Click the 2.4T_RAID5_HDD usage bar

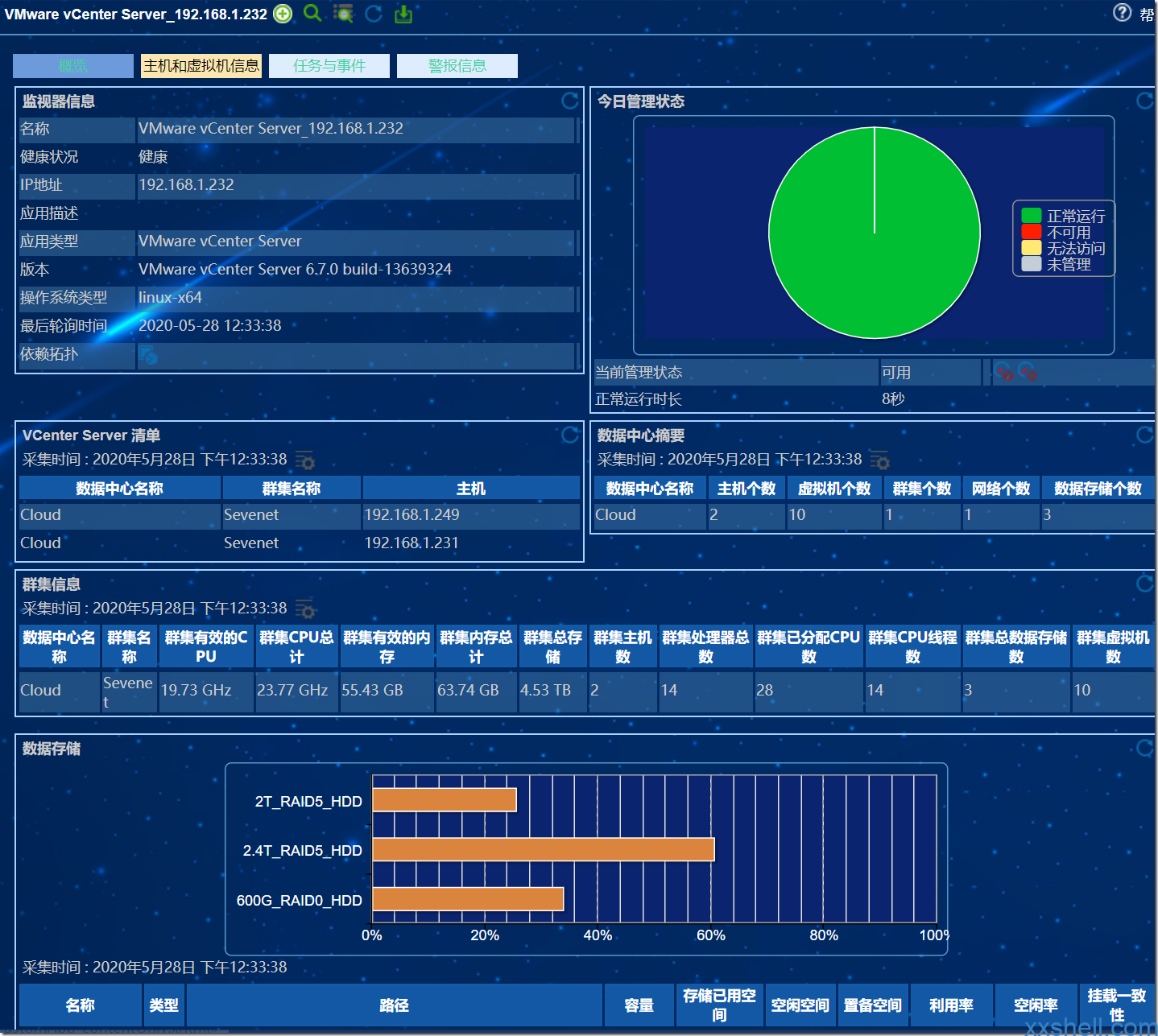tap(544, 849)
